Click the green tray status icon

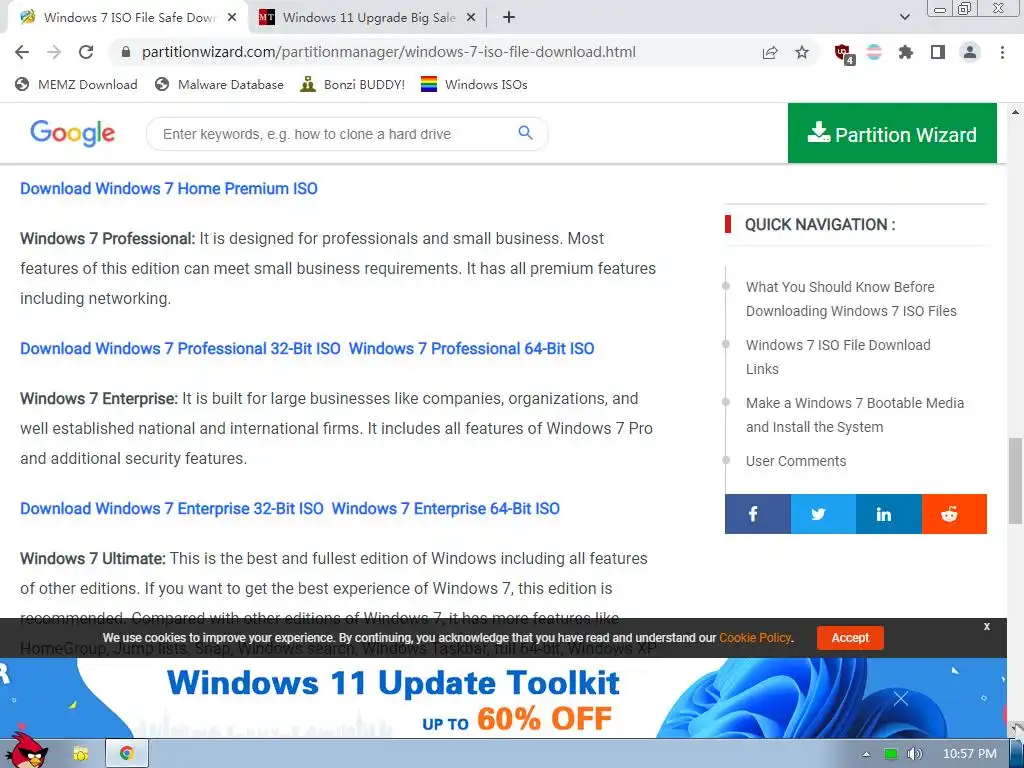(x=891, y=754)
